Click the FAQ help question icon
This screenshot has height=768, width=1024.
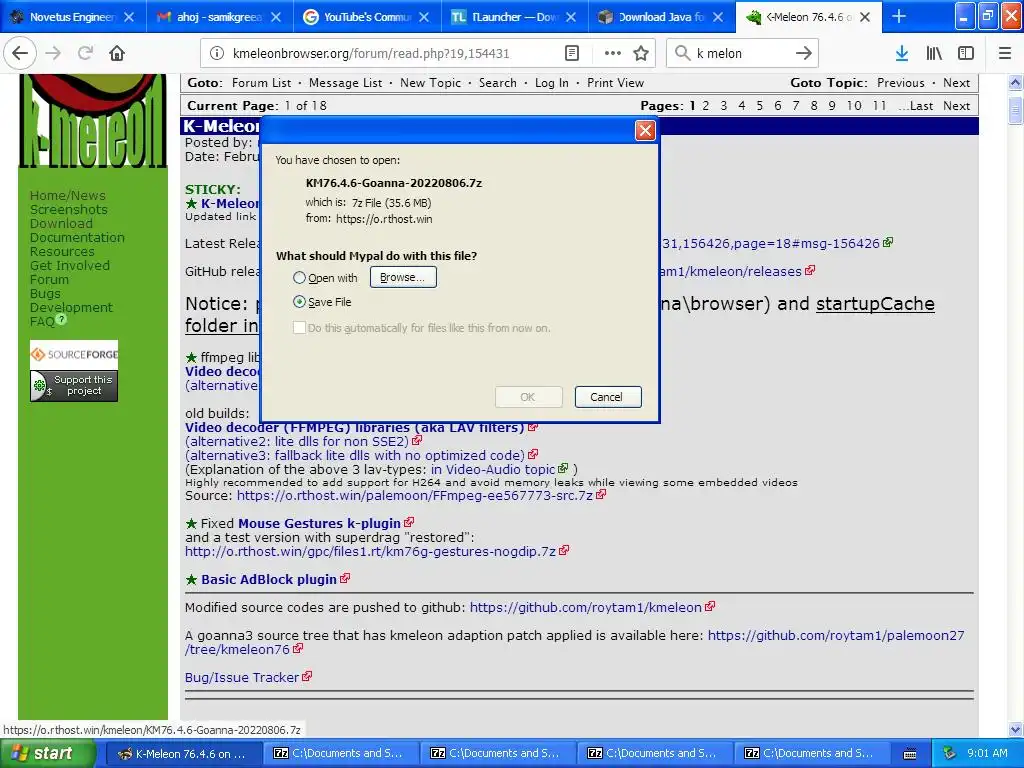point(61,319)
